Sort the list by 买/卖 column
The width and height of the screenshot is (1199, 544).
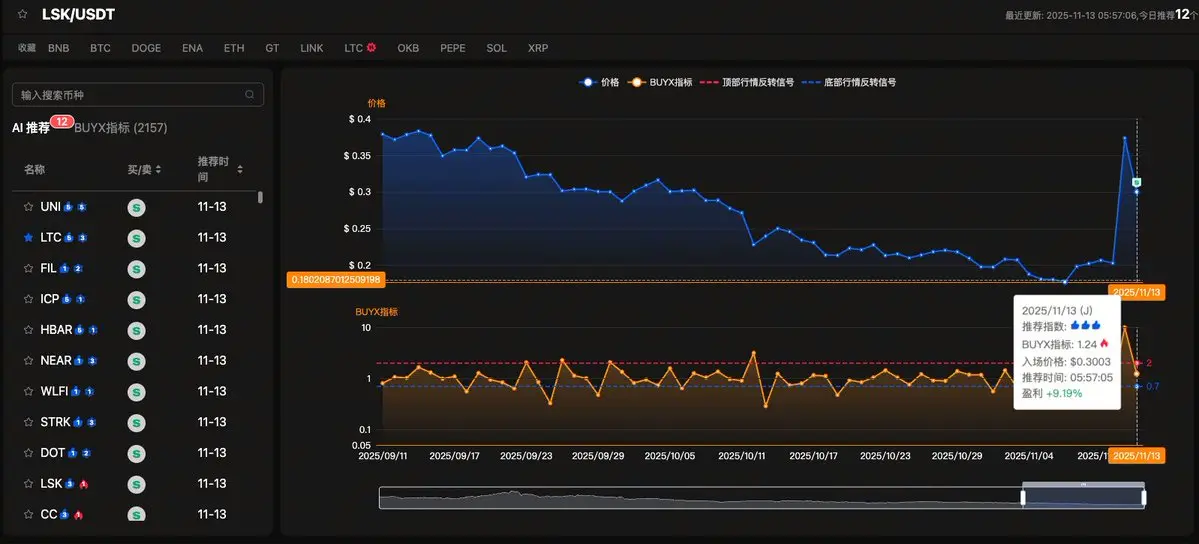coord(145,169)
